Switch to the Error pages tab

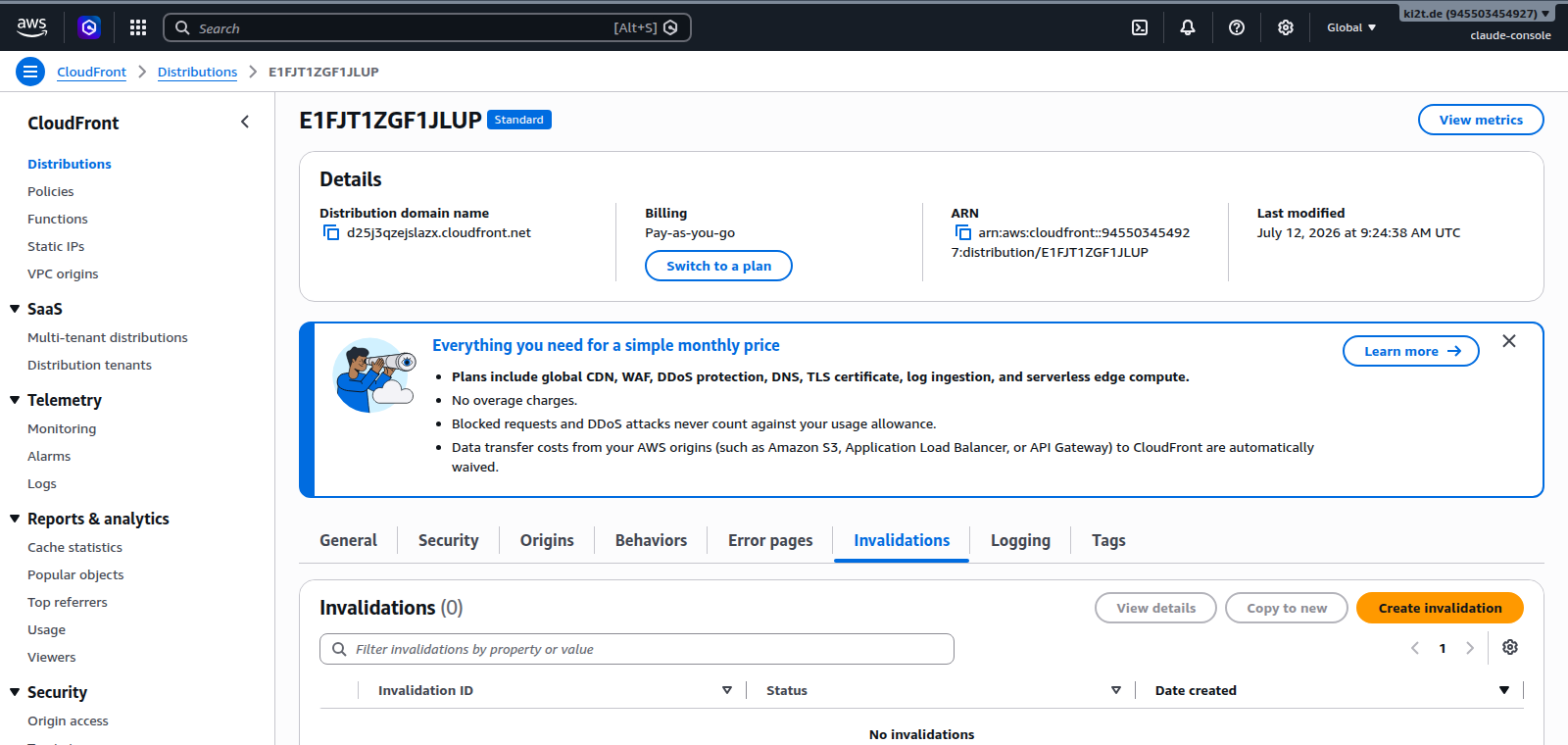(x=770, y=540)
